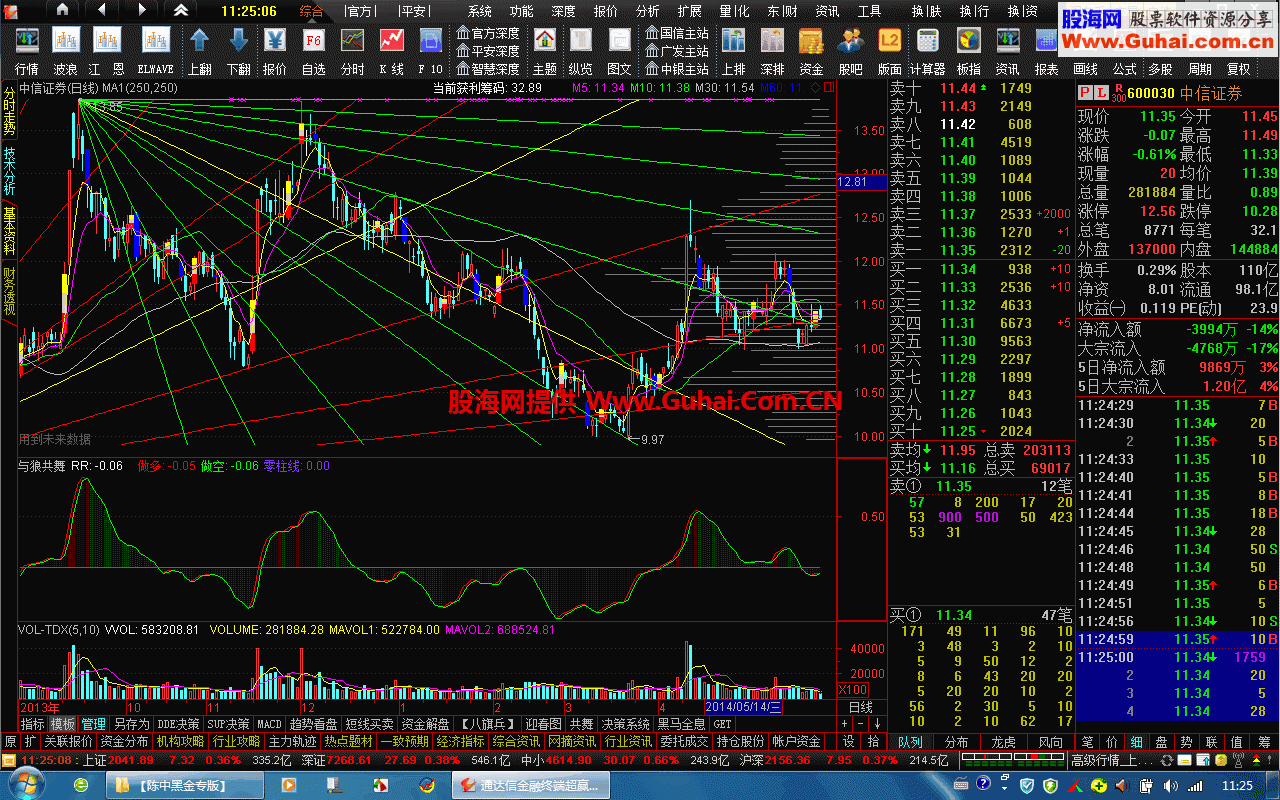
Task: Open the 版面 L2 layout icon
Action: (x=889, y=40)
